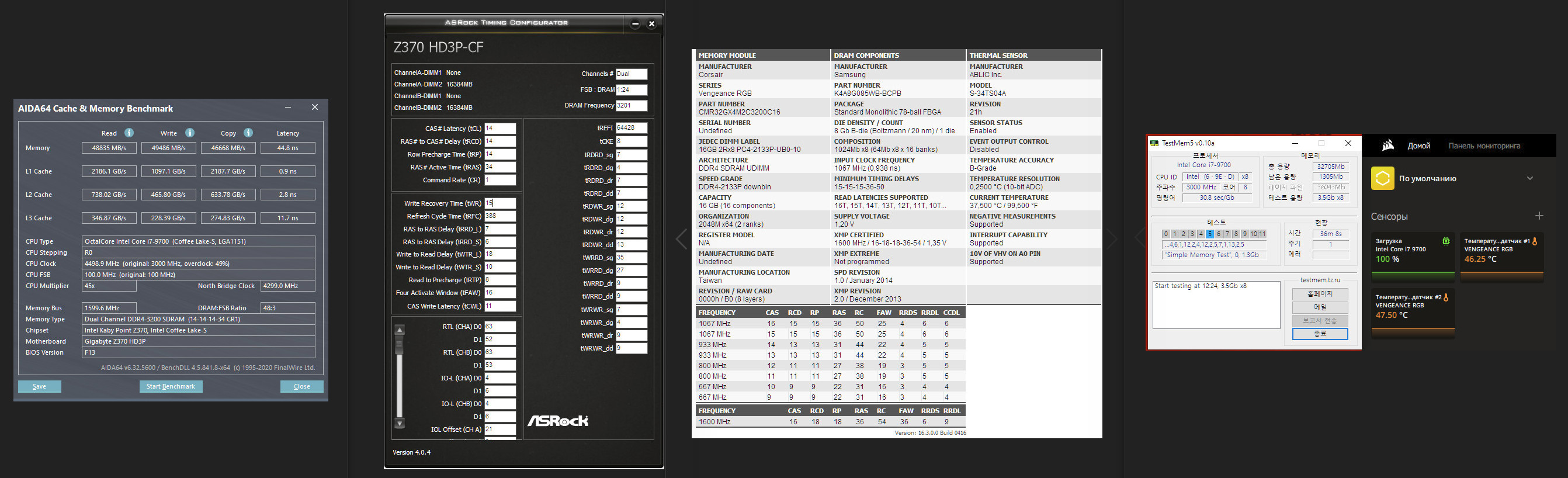Click L3 Cache Write value 228.39 GB/s
This screenshot has height=478, width=1568.
169,218
